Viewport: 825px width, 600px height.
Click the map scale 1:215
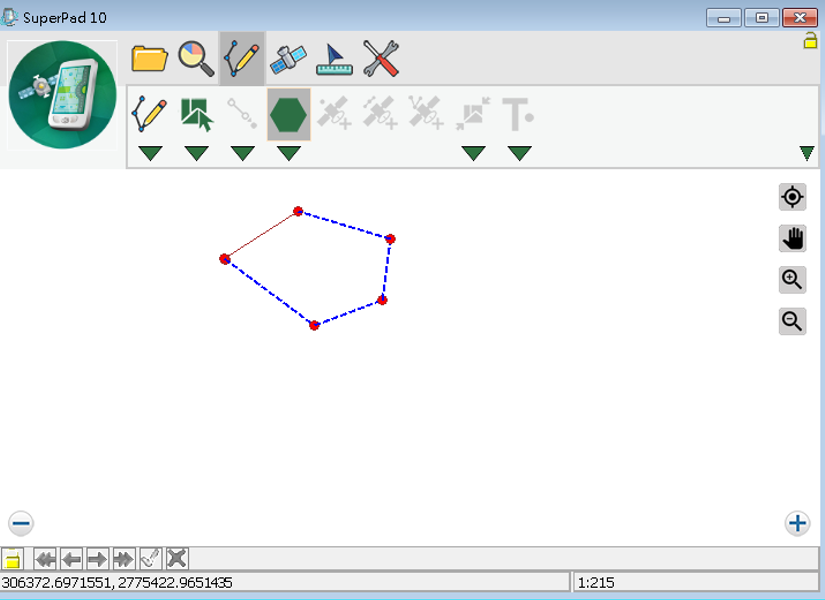pos(596,583)
